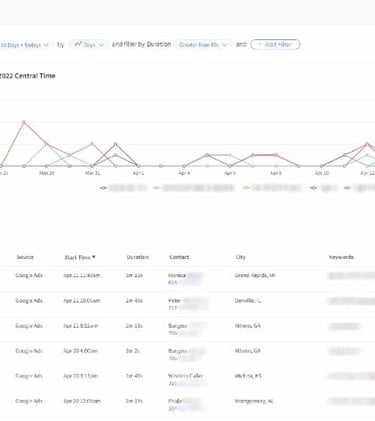
Task: Click the dark line's peak point after Mar 31
Action: (x=115, y=144)
